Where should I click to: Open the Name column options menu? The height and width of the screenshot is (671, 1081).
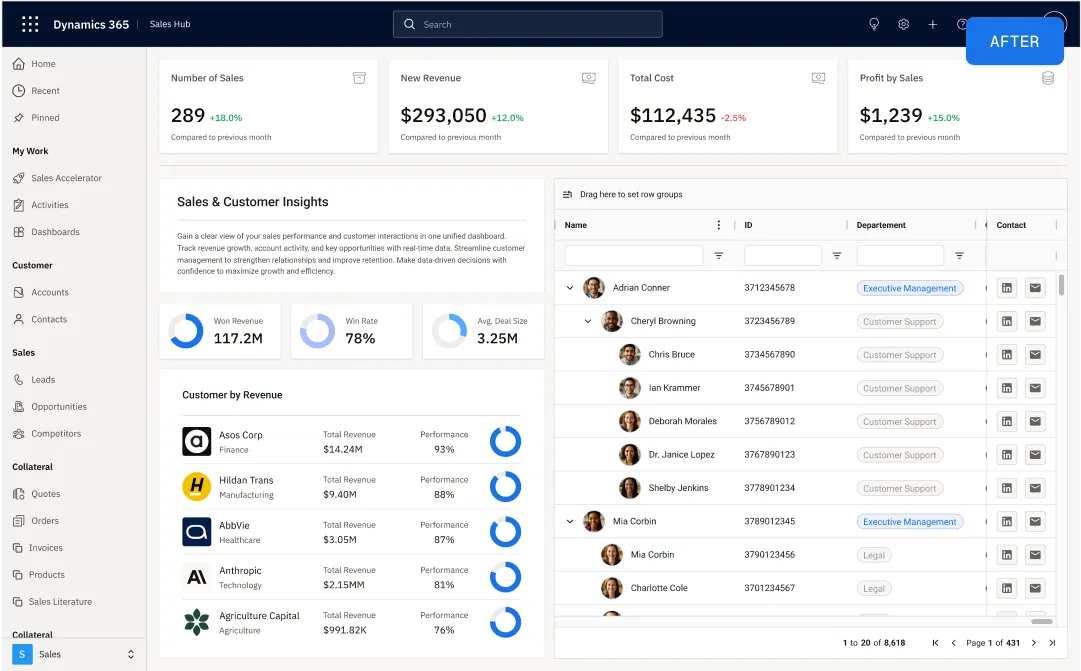pos(717,224)
